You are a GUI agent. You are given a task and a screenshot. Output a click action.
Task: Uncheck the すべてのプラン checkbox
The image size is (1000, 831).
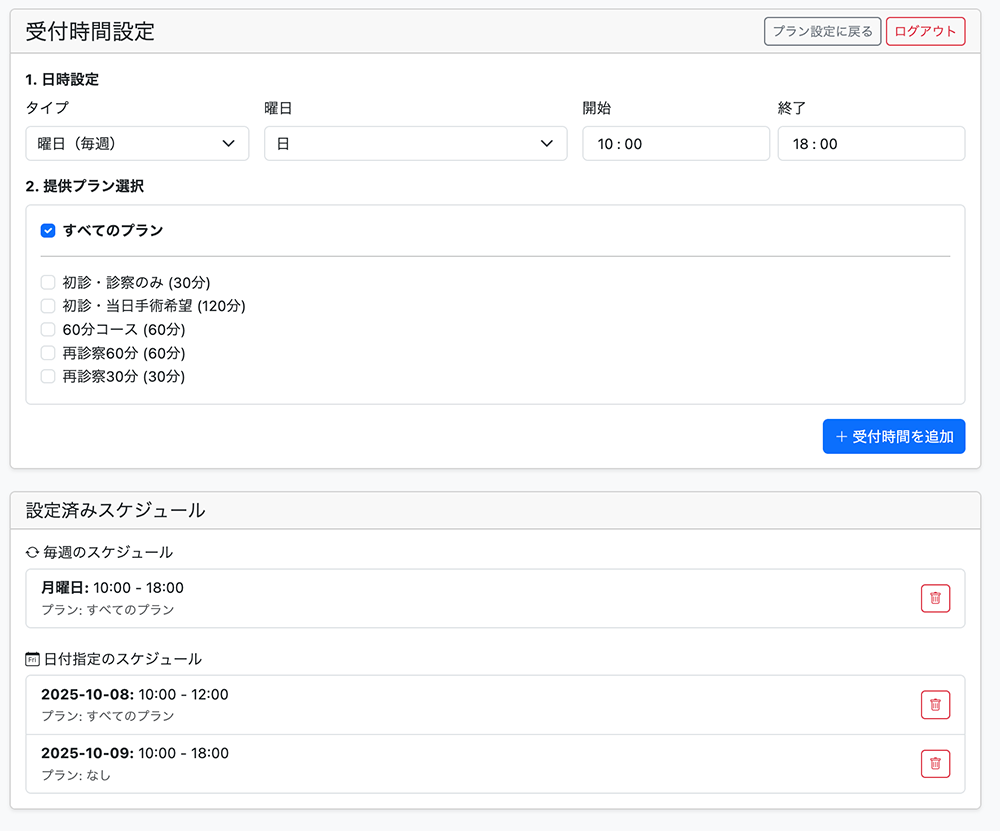[x=48, y=231]
